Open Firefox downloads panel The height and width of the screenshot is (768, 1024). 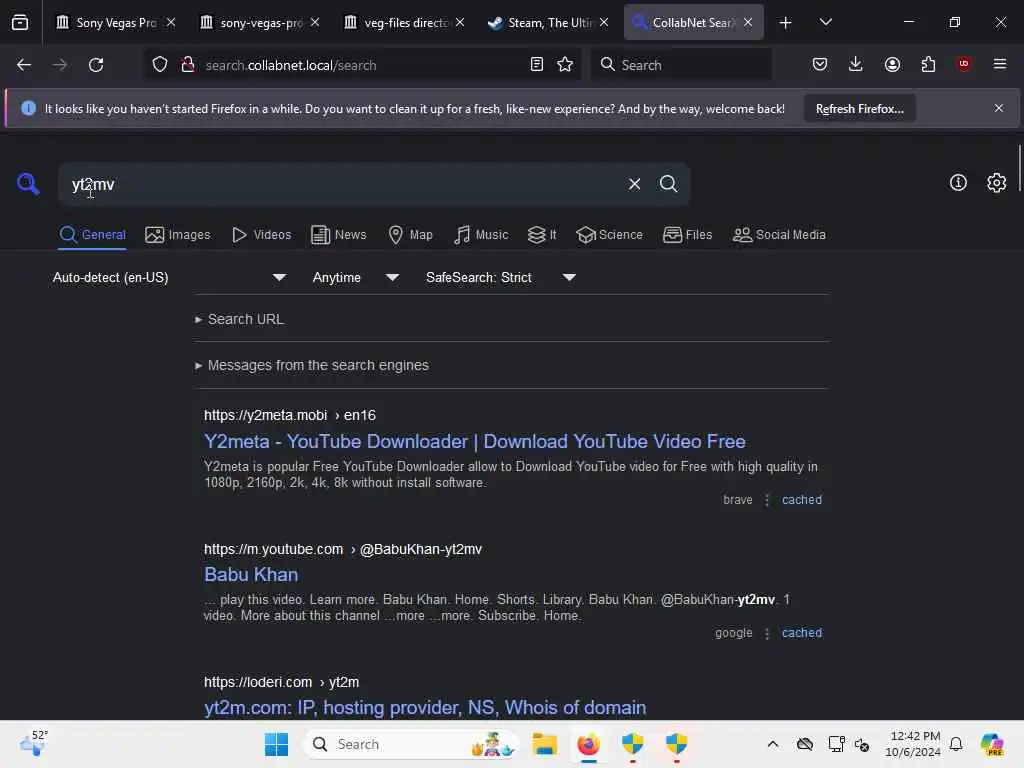856,65
